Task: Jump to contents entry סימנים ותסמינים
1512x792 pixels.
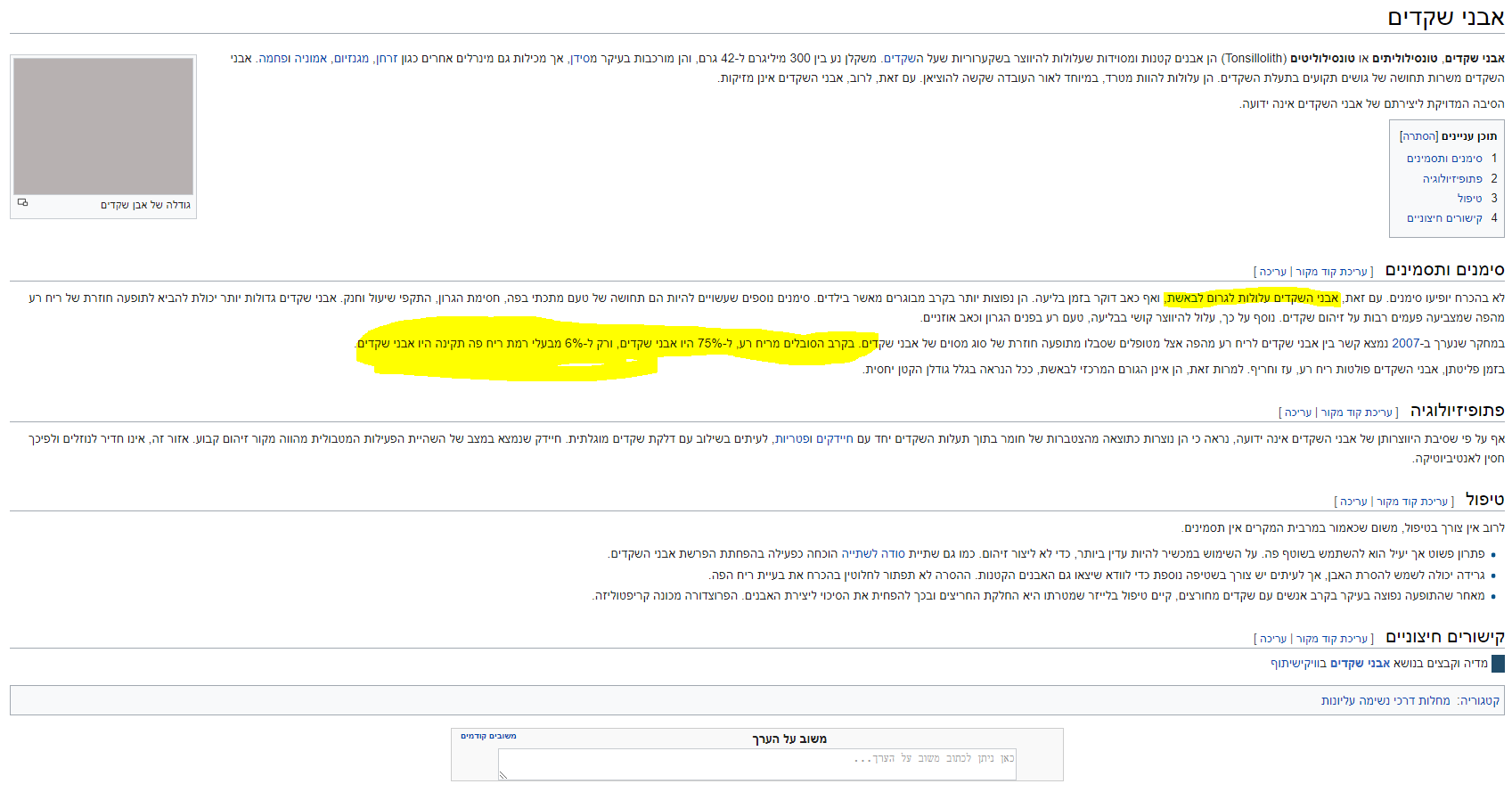Action: pyautogui.click(x=1444, y=158)
